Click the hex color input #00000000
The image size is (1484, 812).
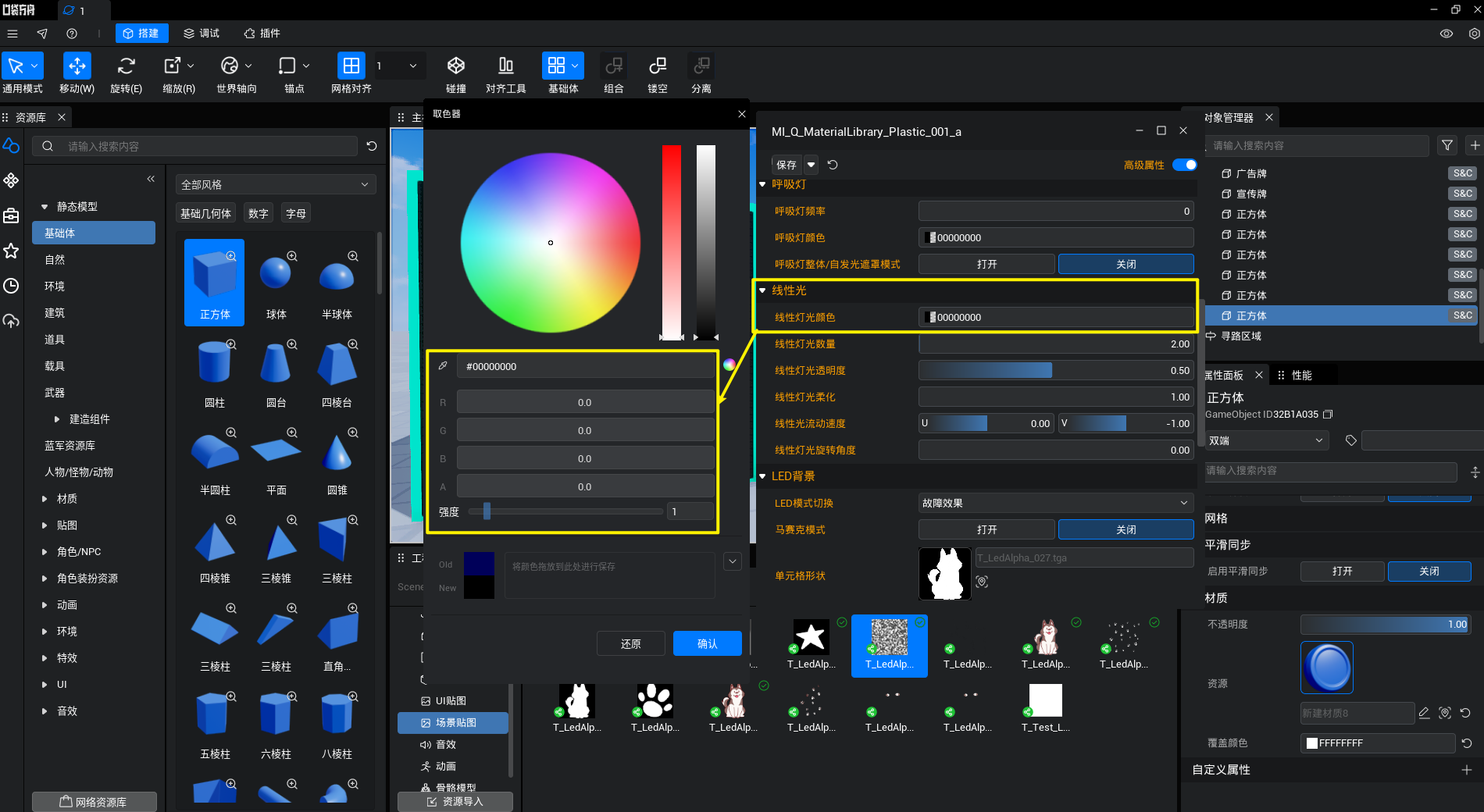pos(586,366)
